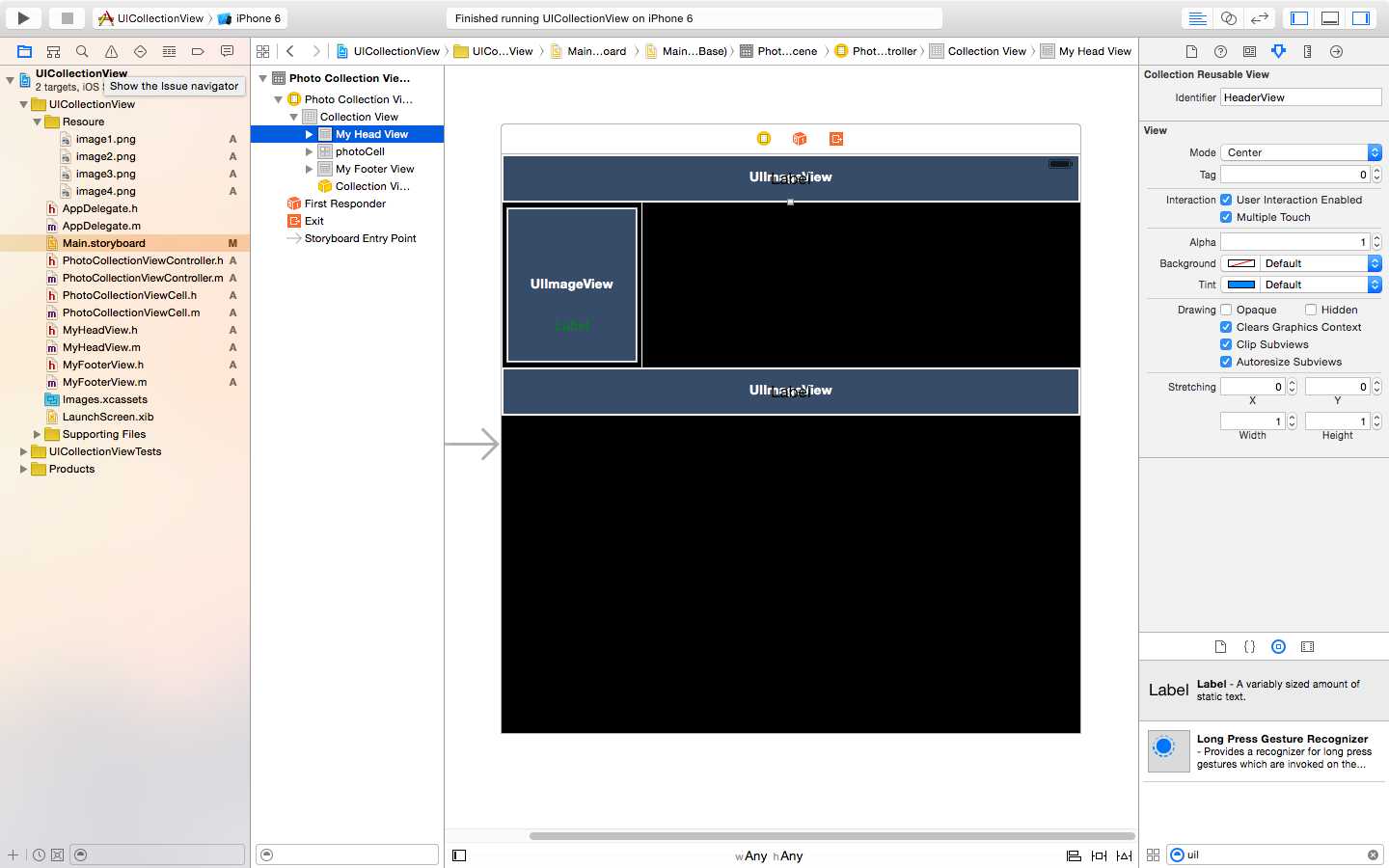Choose the wAny hAny size class control
This screenshot has width=1389, height=868.
click(x=769, y=855)
